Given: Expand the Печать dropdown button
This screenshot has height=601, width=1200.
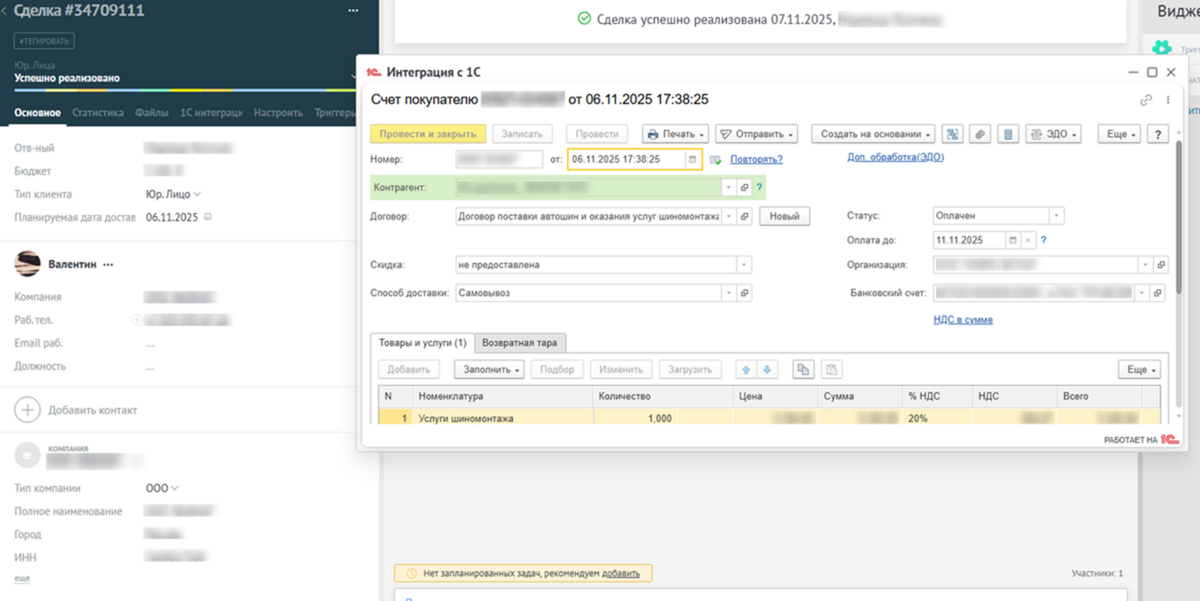Looking at the screenshot, I should (675, 134).
